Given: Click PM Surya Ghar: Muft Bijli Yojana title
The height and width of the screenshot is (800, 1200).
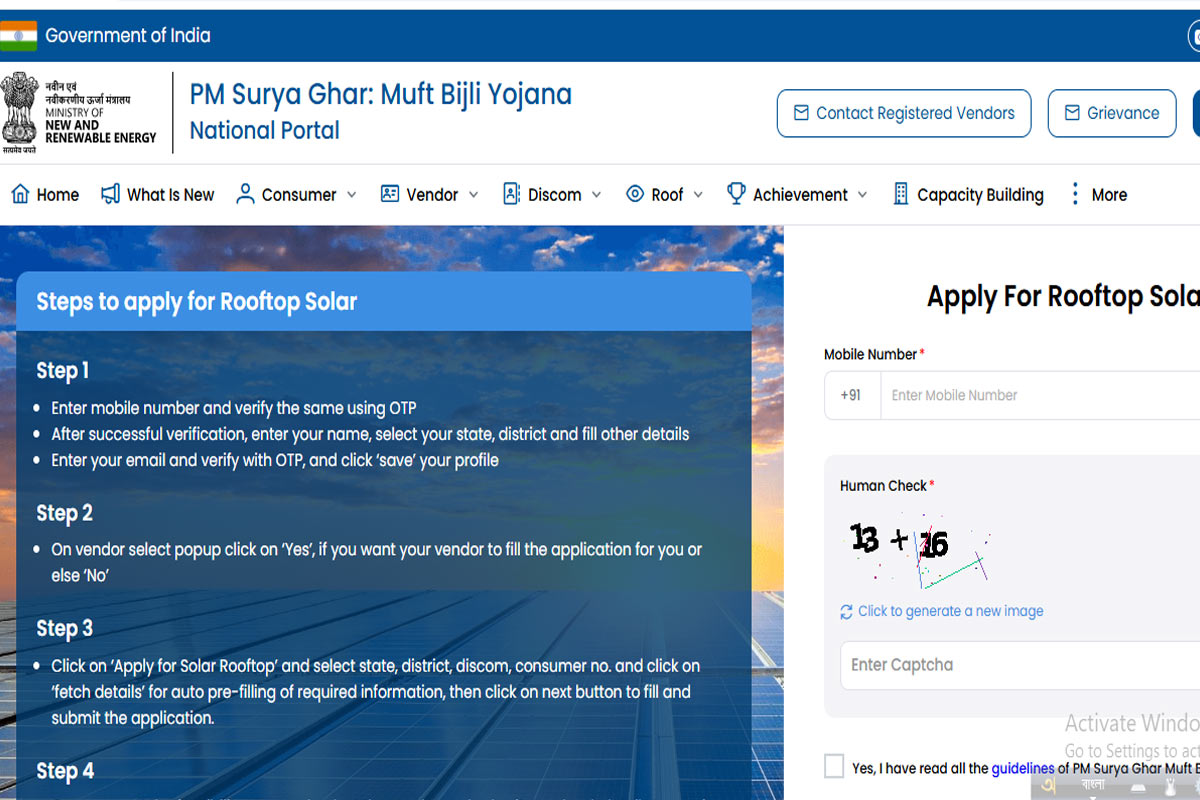Looking at the screenshot, I should (x=381, y=94).
